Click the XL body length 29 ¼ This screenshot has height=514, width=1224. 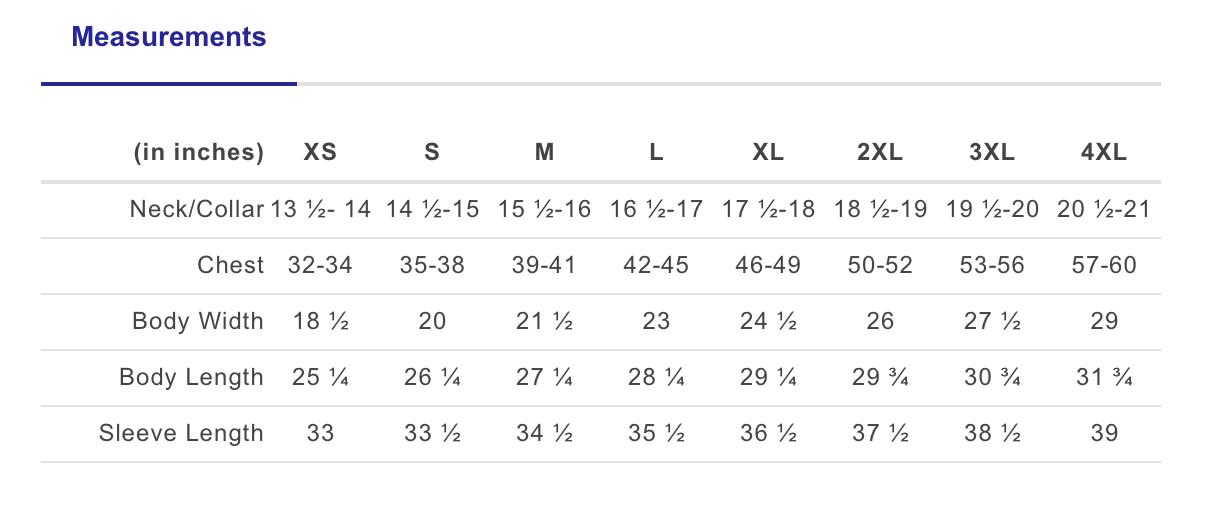click(x=768, y=378)
